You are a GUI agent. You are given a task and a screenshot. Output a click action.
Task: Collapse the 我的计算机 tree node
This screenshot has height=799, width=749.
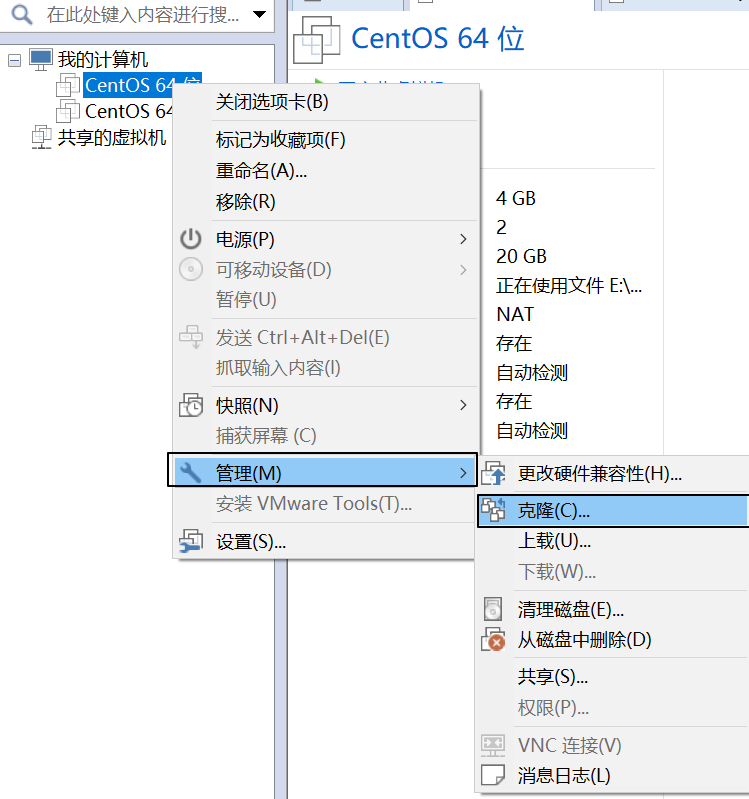point(14,61)
